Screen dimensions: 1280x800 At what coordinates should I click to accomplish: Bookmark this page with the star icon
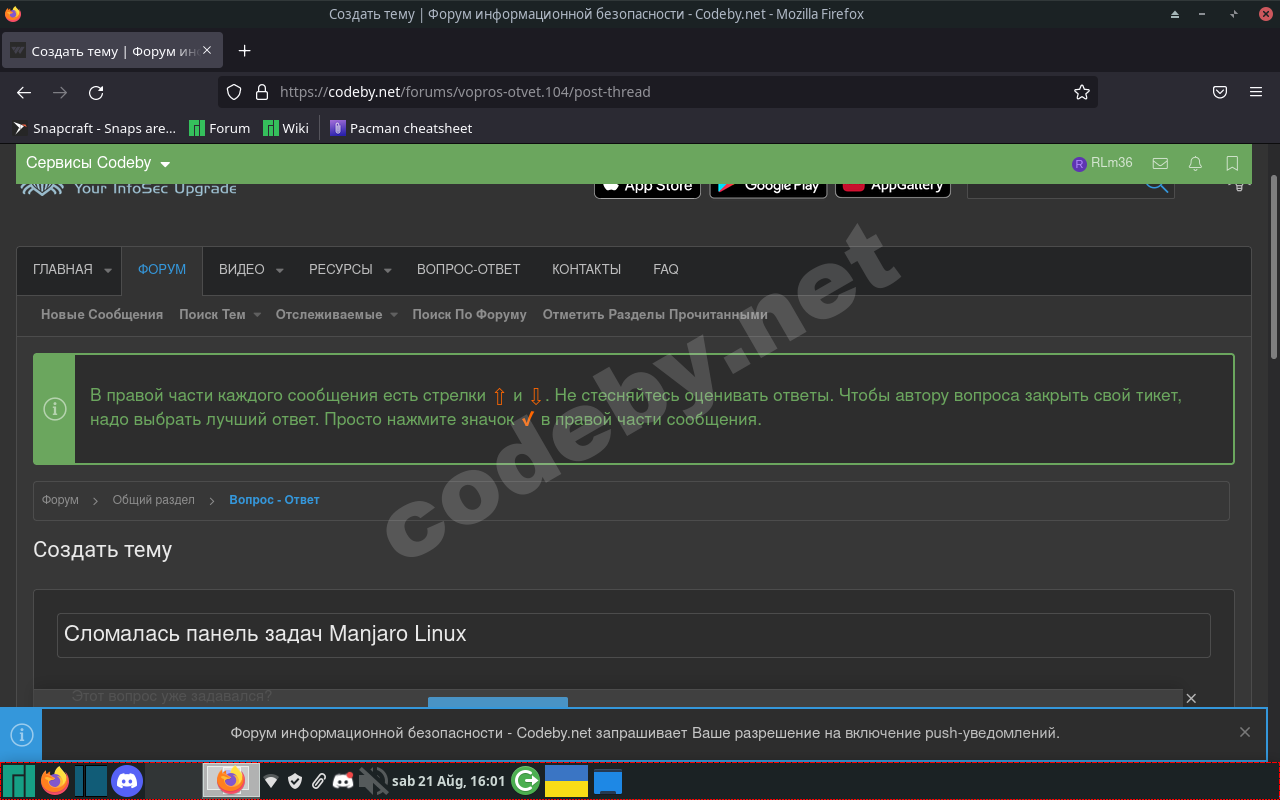[x=1081, y=92]
